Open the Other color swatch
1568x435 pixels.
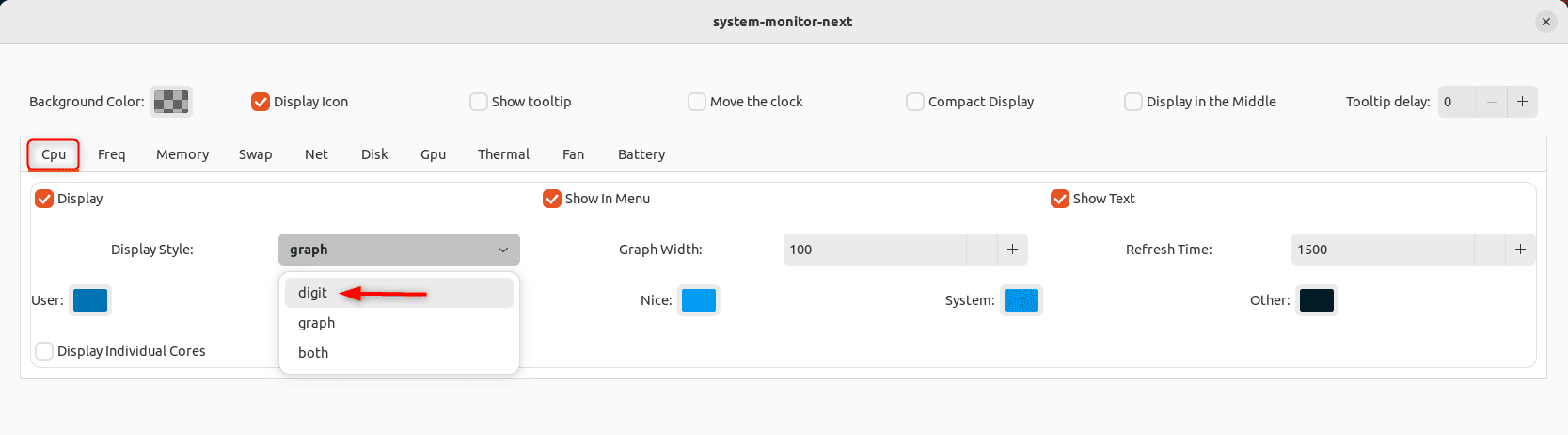(x=1317, y=300)
